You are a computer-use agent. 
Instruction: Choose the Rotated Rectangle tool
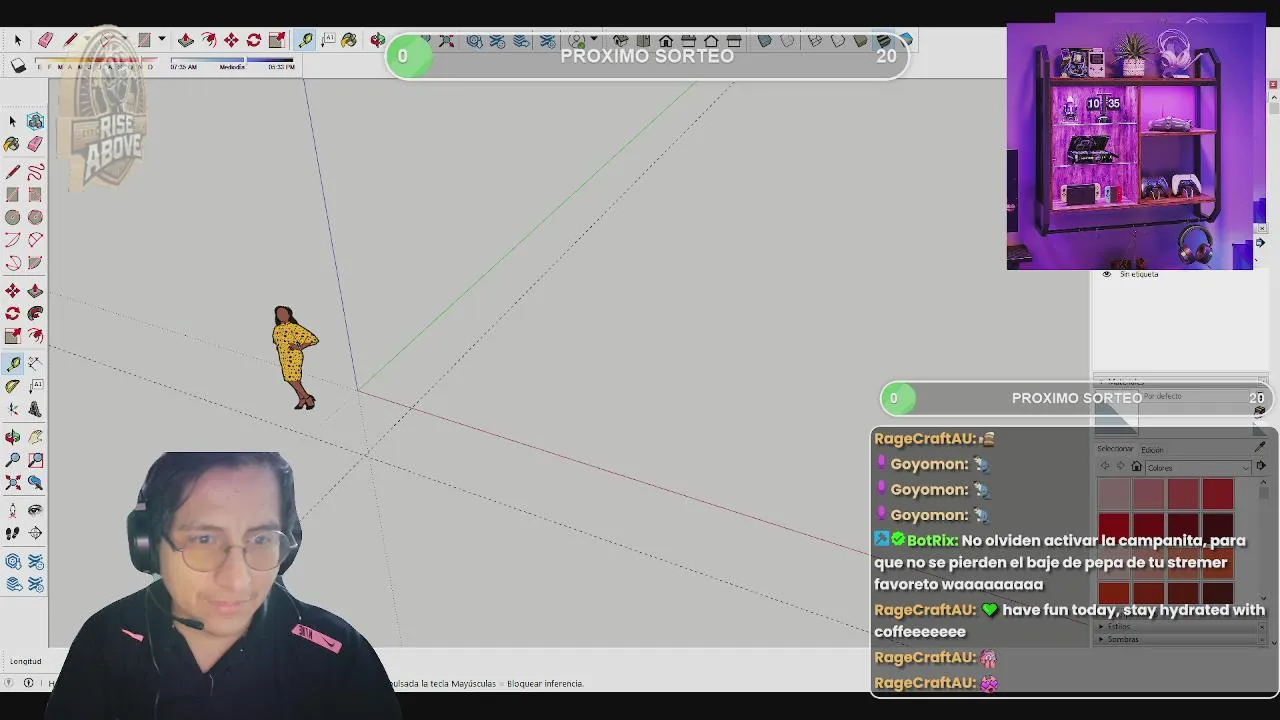pos(35,194)
